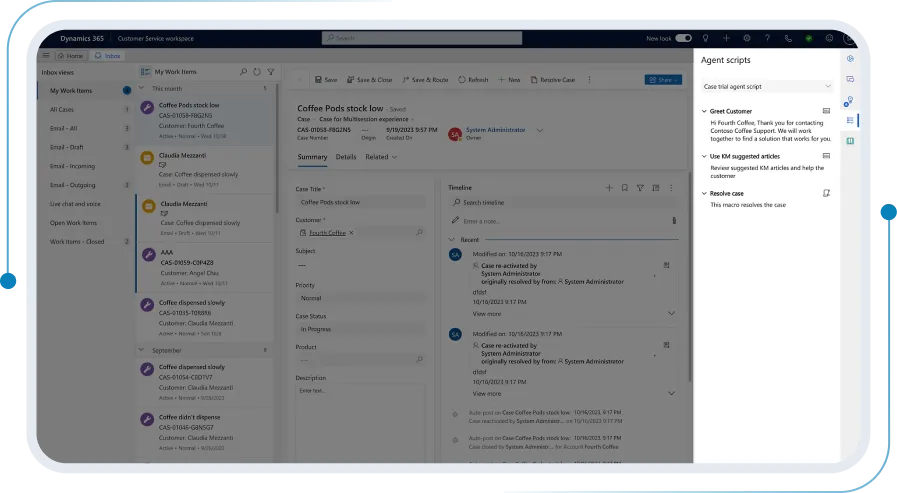897x493 pixels.
Task: Click New in command bar
Action: [x=509, y=79]
